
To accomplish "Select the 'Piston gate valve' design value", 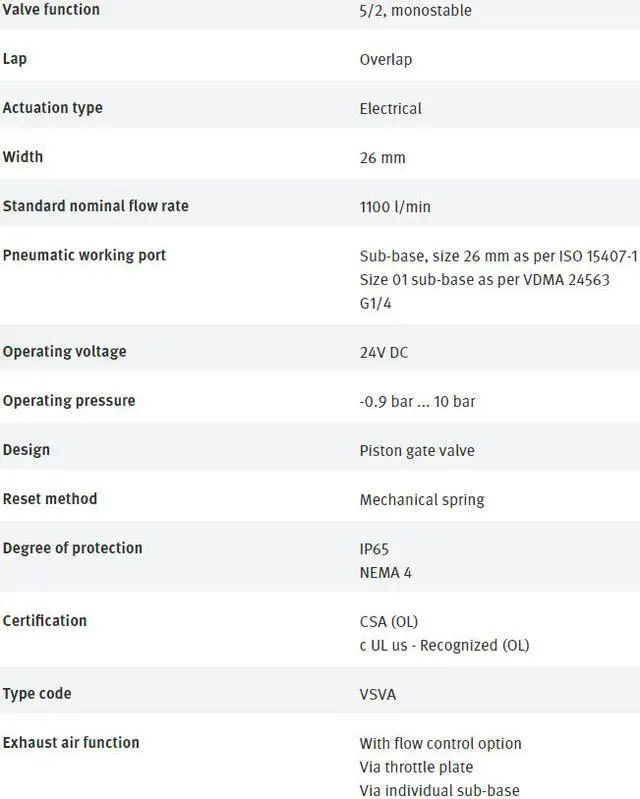I will tap(417, 450).
